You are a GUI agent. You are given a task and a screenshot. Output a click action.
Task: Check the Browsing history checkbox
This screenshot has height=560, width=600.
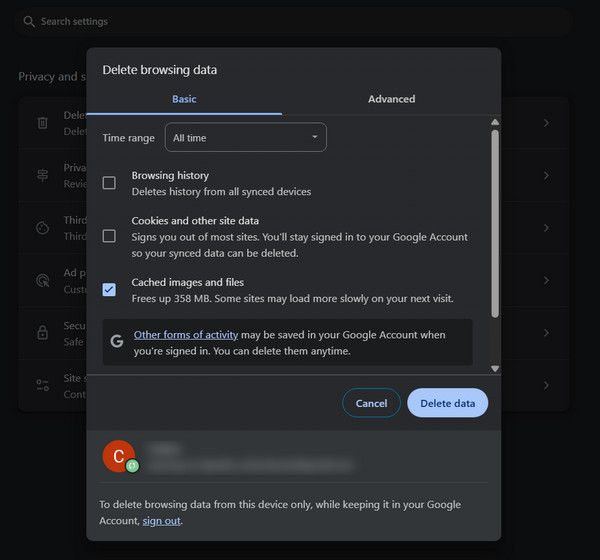point(109,183)
